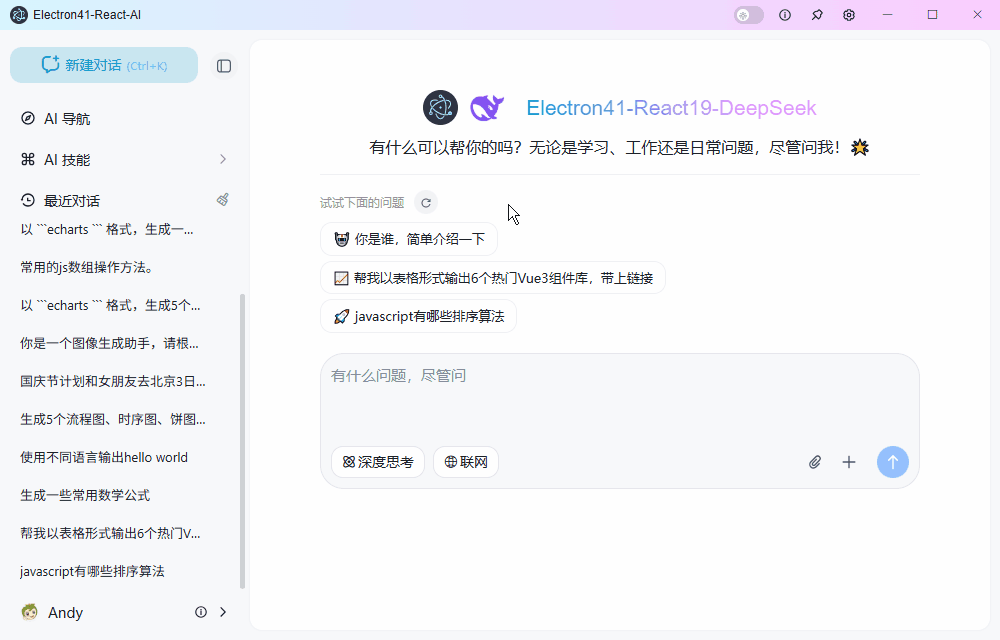Open chat 生成5个流程图、时序图、饼图...
This screenshot has height=640, width=1000.
[x=112, y=419]
